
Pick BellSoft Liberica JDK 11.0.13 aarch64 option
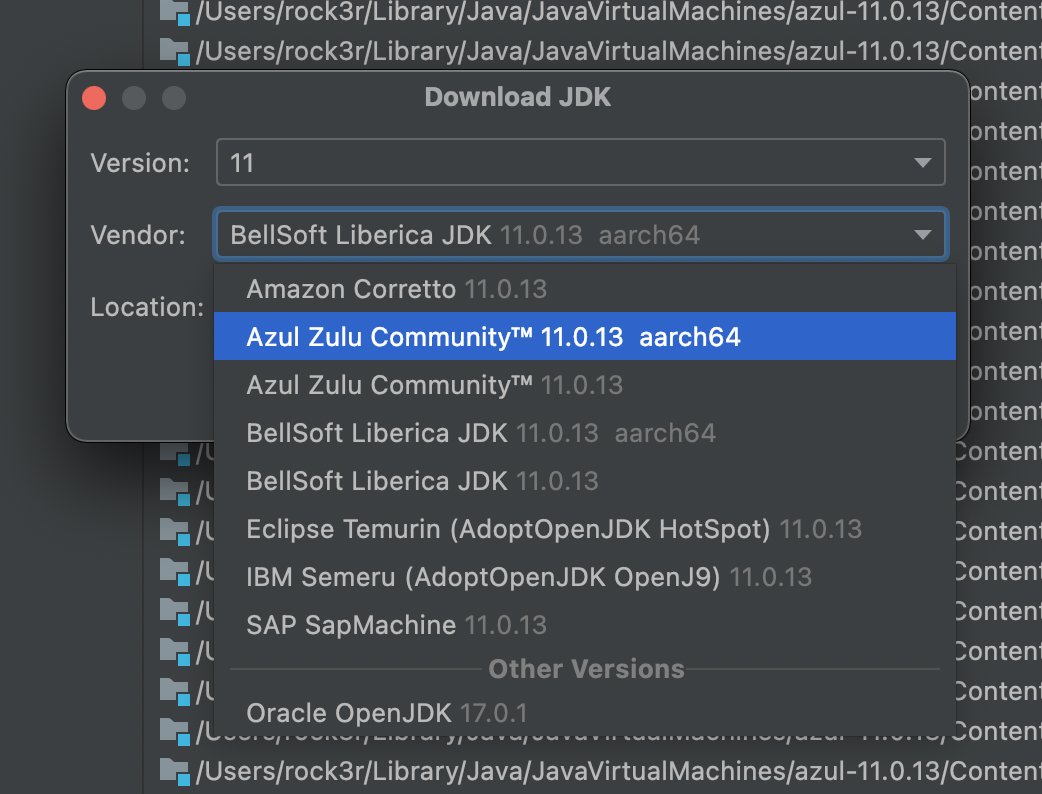585,433
